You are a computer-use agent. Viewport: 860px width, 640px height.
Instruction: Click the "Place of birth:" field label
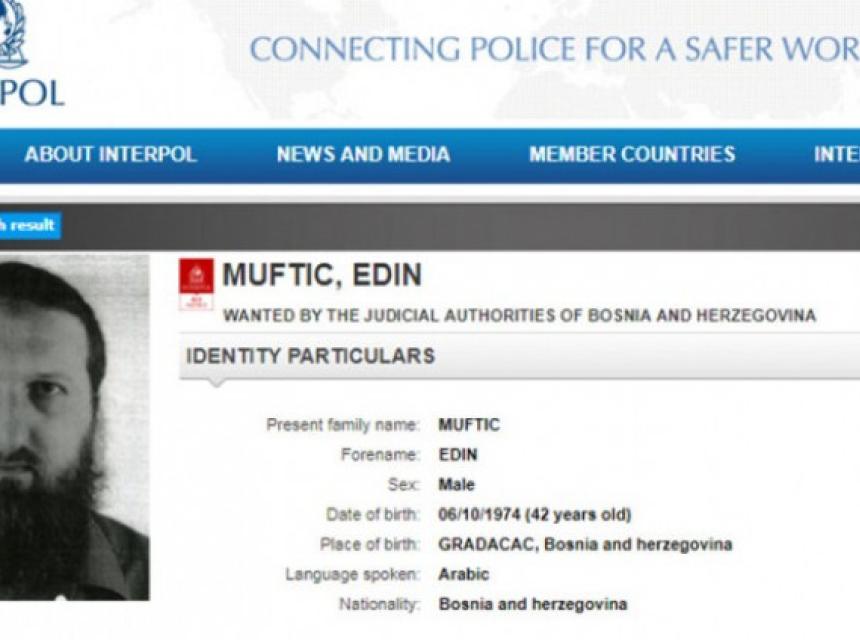(x=370, y=545)
